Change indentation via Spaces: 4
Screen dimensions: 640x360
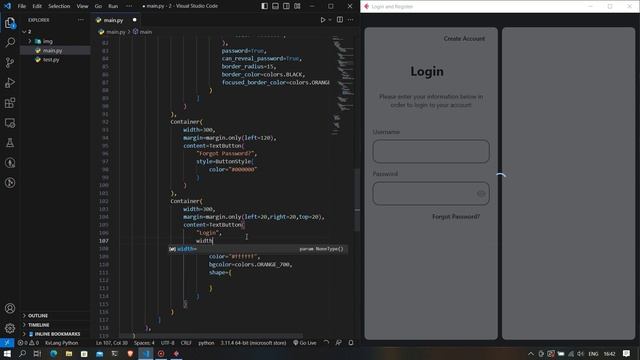pyautogui.click(x=144, y=343)
